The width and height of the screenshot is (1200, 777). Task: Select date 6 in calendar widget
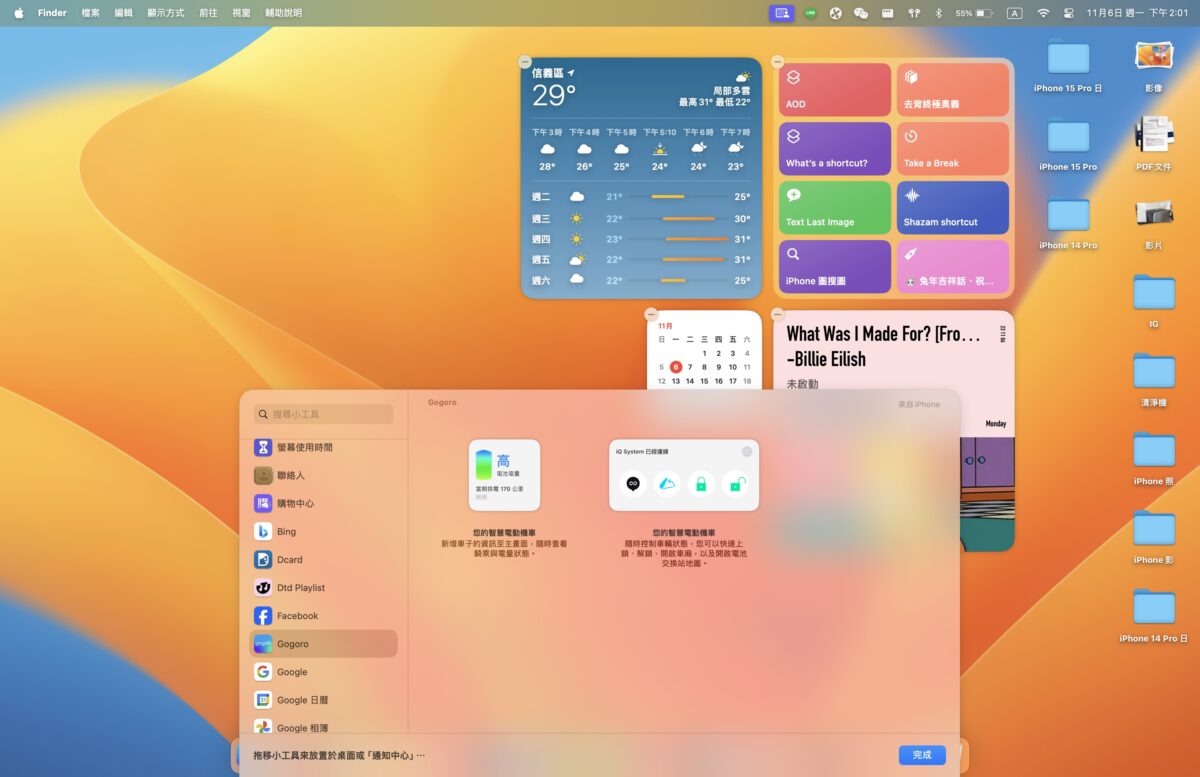coord(676,367)
